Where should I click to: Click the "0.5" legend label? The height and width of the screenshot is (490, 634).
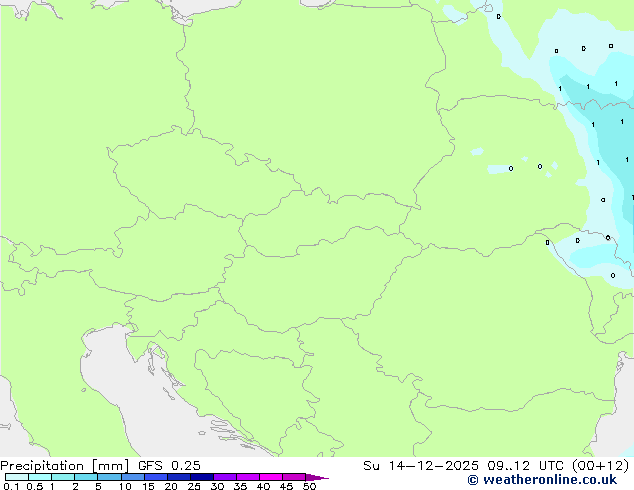[35, 486]
